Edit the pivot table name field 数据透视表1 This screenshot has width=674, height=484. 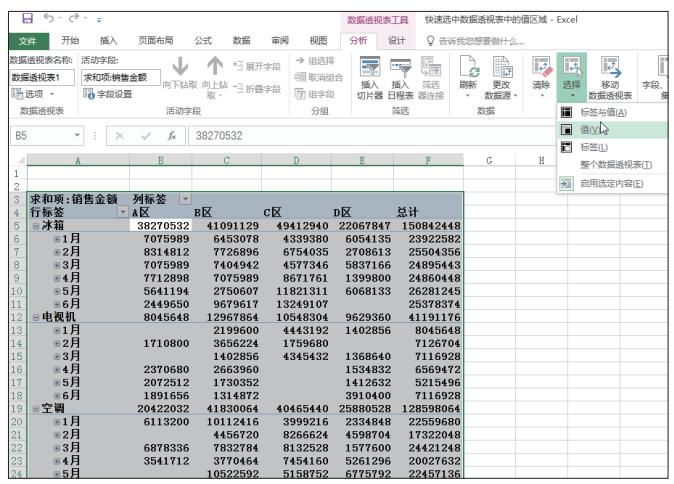(41, 77)
